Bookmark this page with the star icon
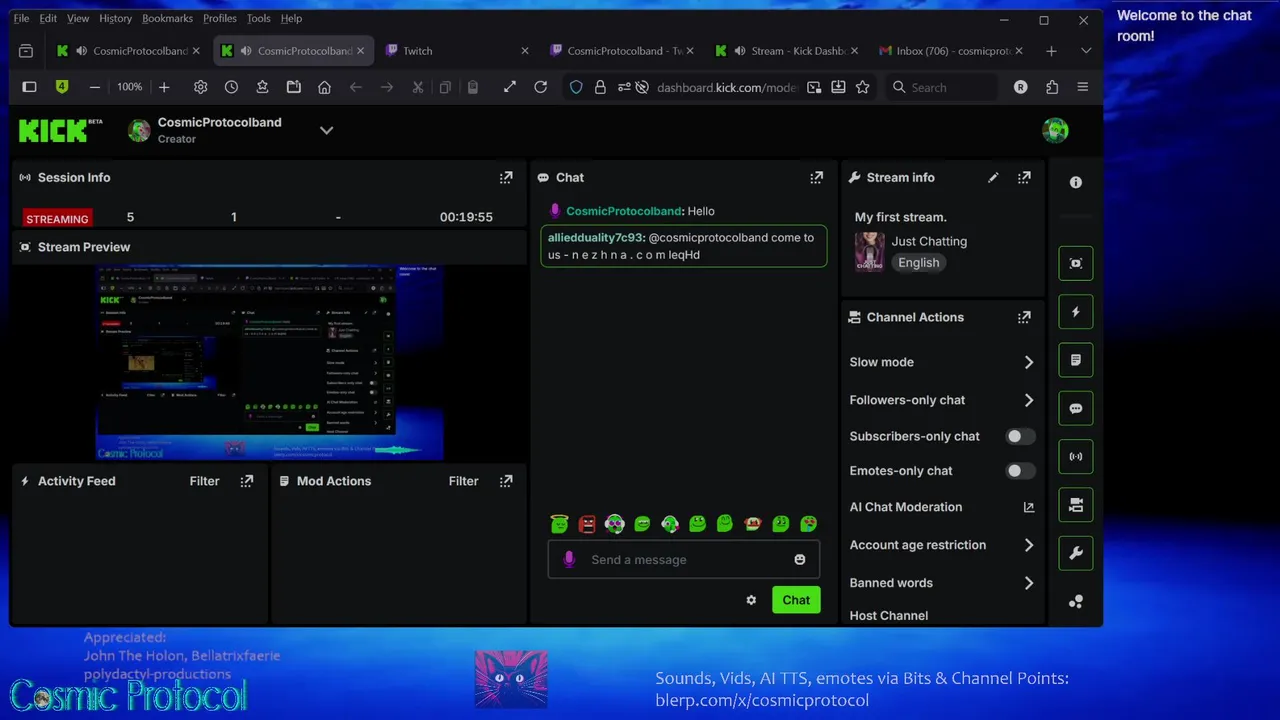 pyautogui.click(x=863, y=87)
